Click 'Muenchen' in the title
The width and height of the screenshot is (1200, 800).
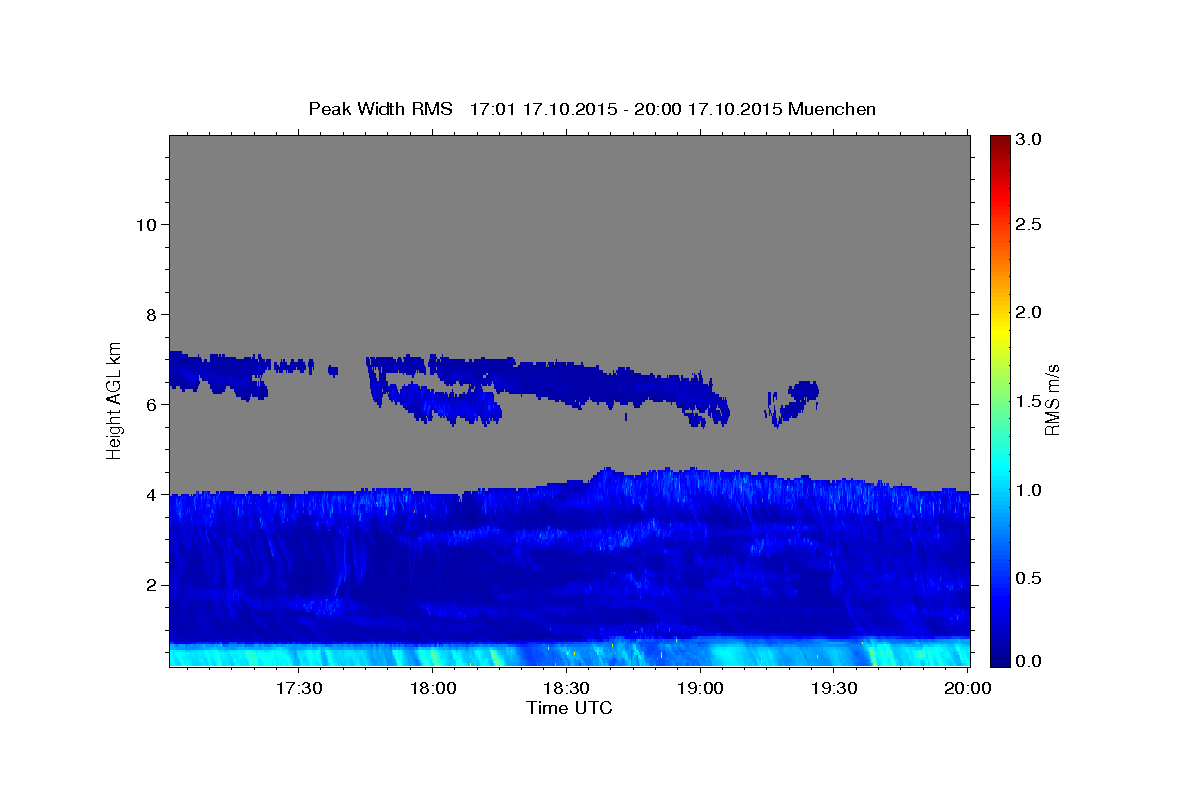coord(832,108)
